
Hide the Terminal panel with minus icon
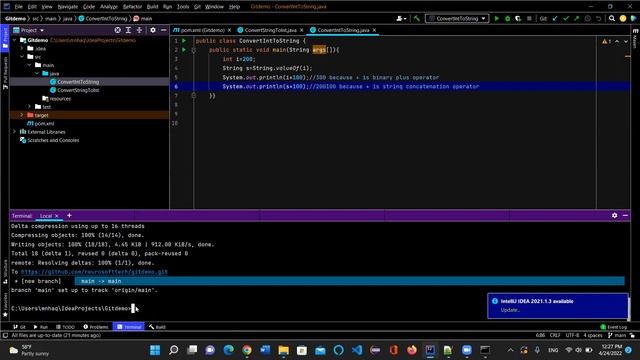pos(625,215)
